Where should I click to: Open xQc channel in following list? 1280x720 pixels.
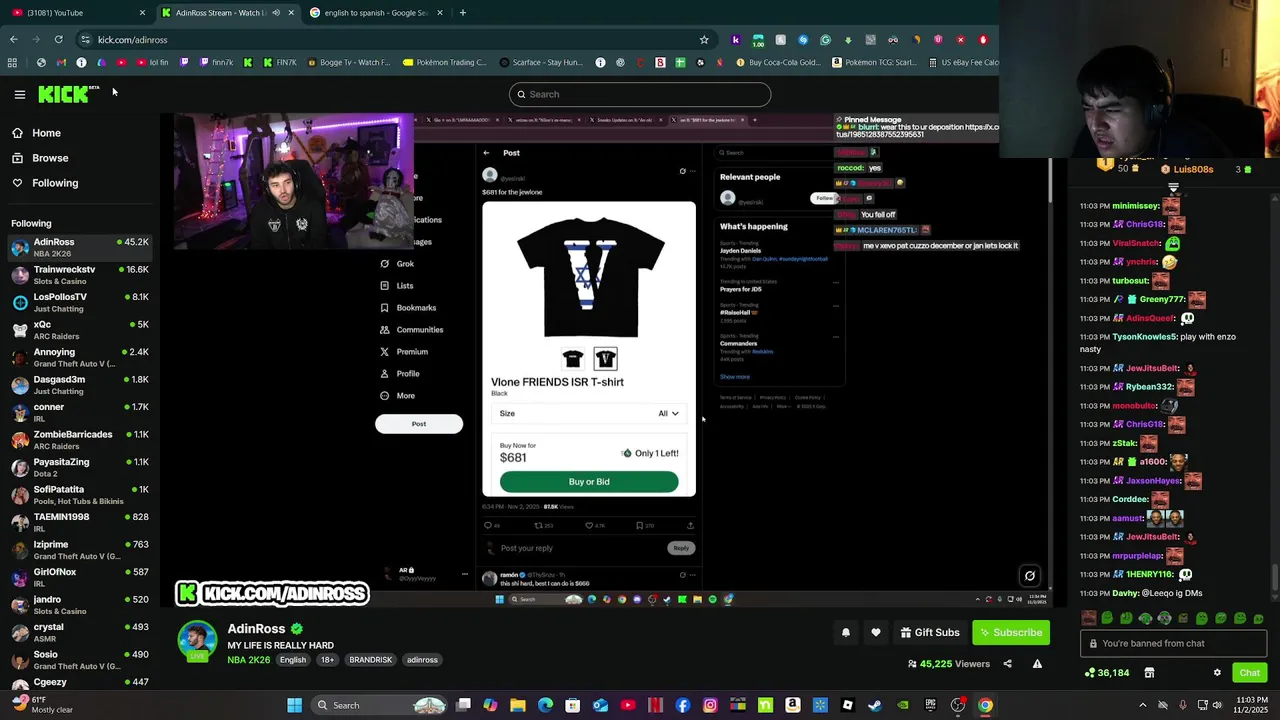[x=80, y=329]
